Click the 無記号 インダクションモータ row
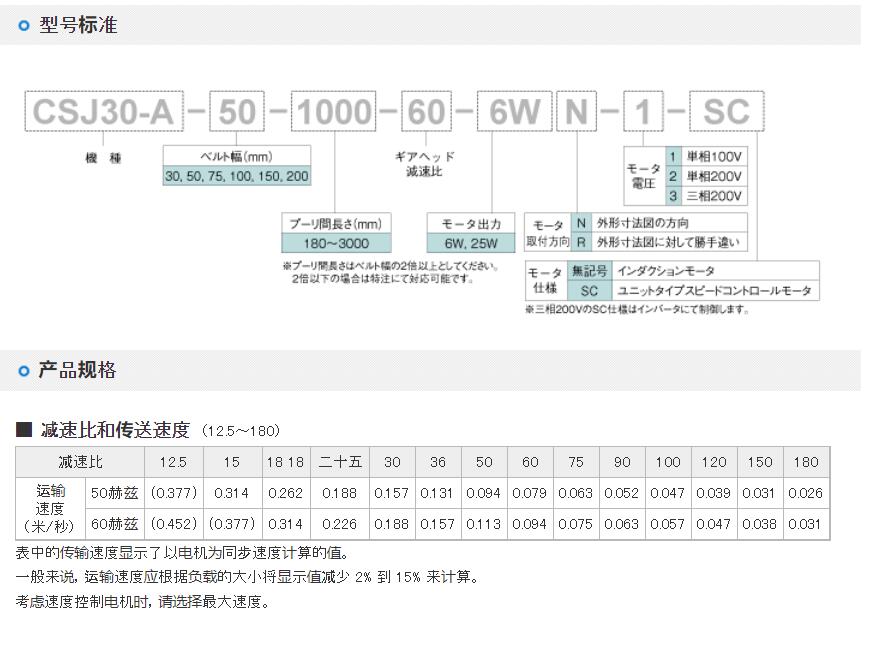 point(693,271)
